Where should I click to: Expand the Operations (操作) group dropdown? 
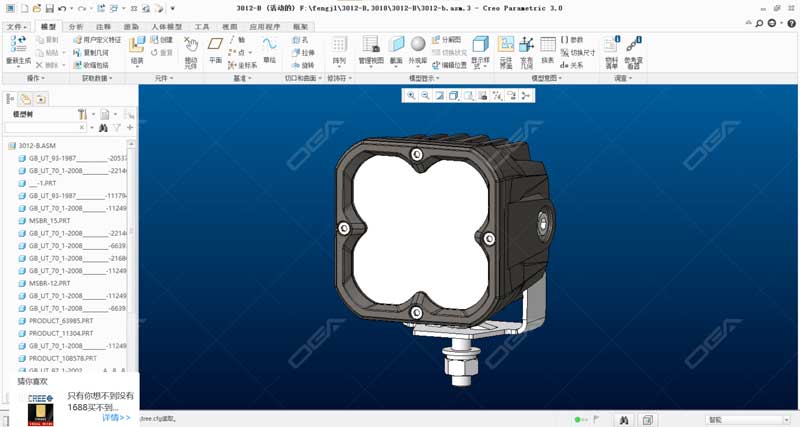(x=35, y=78)
